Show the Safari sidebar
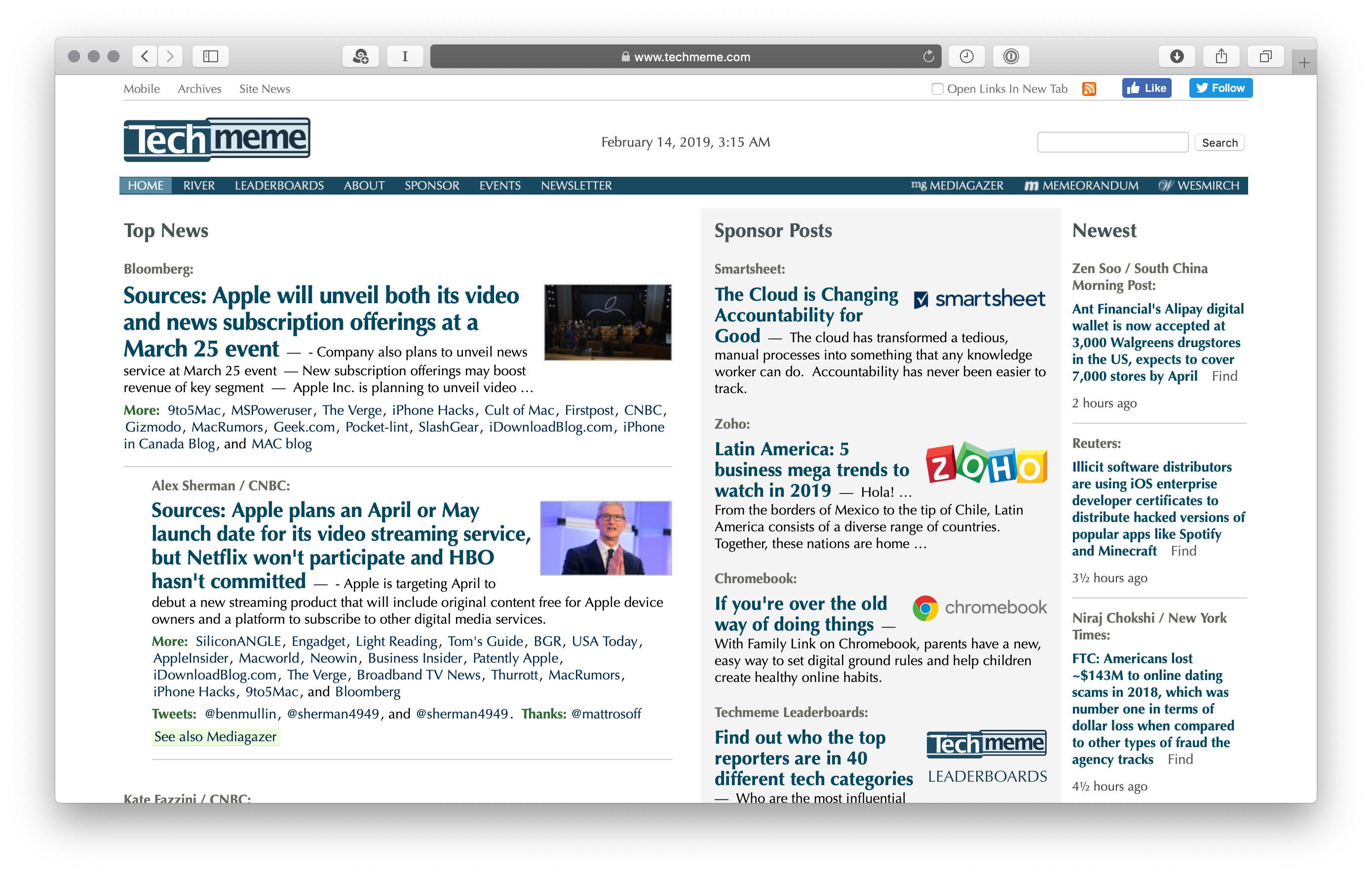The width and height of the screenshot is (1372, 876). pyautogui.click(x=211, y=56)
